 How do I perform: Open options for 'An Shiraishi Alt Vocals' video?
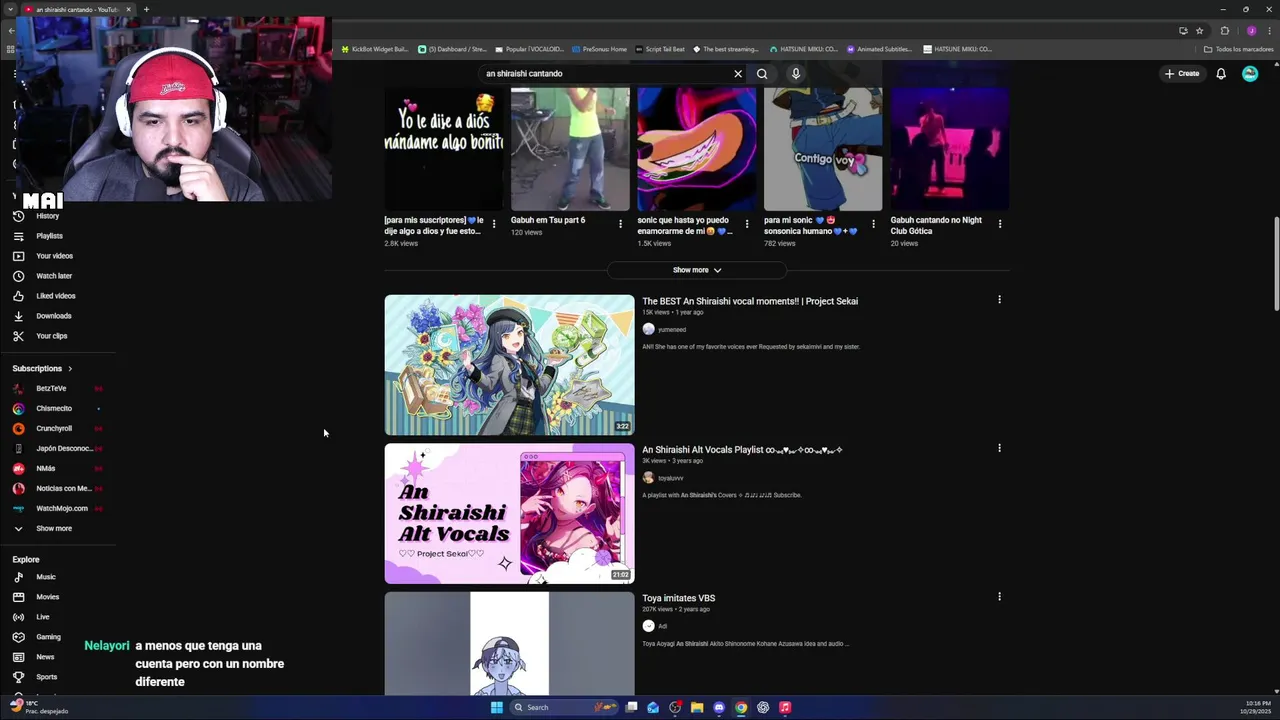[999, 448]
